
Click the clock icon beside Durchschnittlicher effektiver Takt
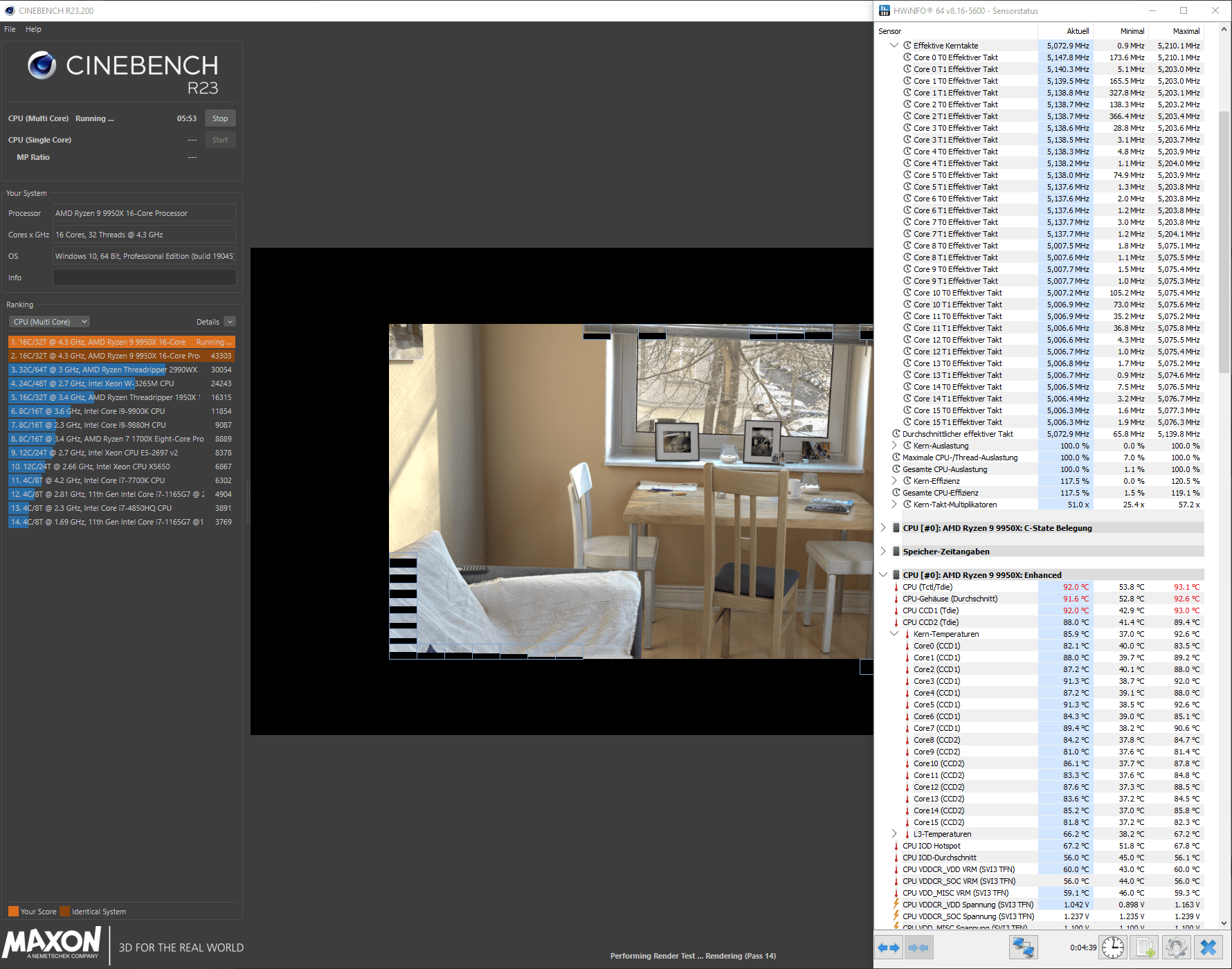[x=896, y=434]
